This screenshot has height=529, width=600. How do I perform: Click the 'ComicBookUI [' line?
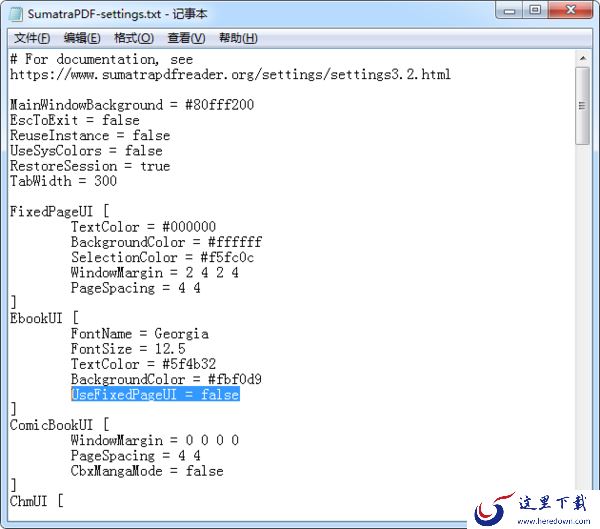pos(59,425)
